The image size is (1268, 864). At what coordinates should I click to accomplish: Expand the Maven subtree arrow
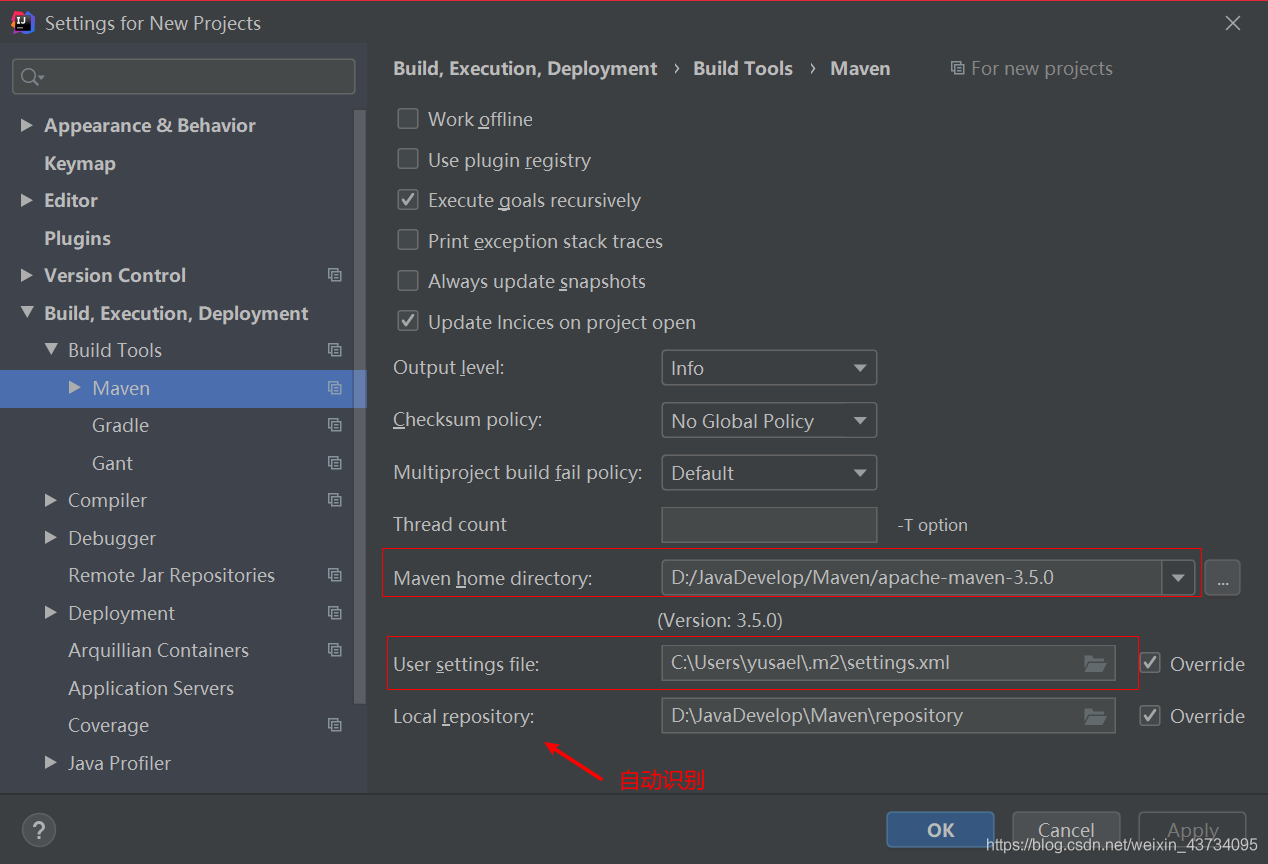75,388
